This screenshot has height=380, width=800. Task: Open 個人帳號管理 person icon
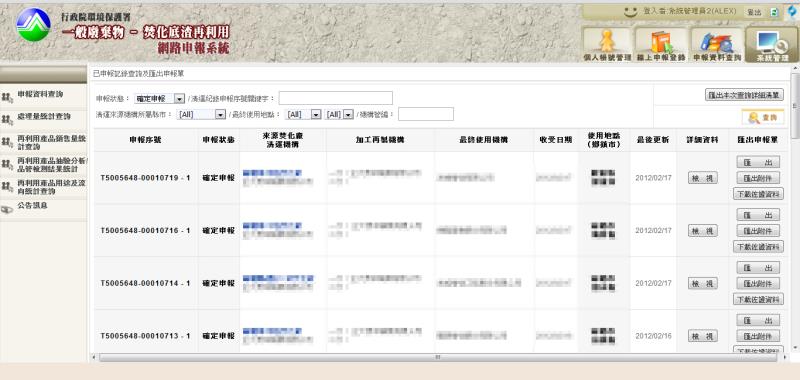coord(608,44)
